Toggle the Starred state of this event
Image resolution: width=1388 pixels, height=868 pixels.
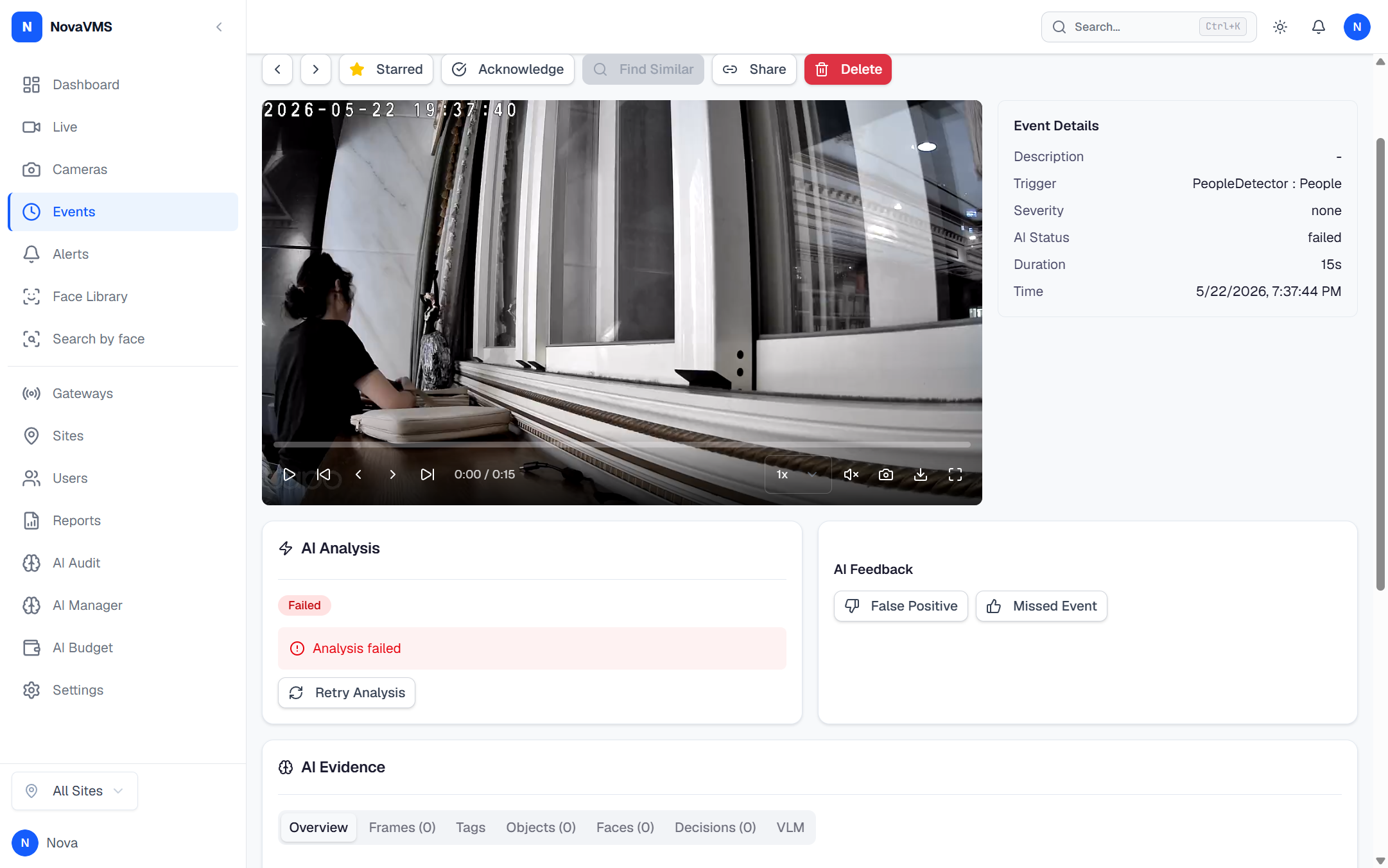(386, 69)
